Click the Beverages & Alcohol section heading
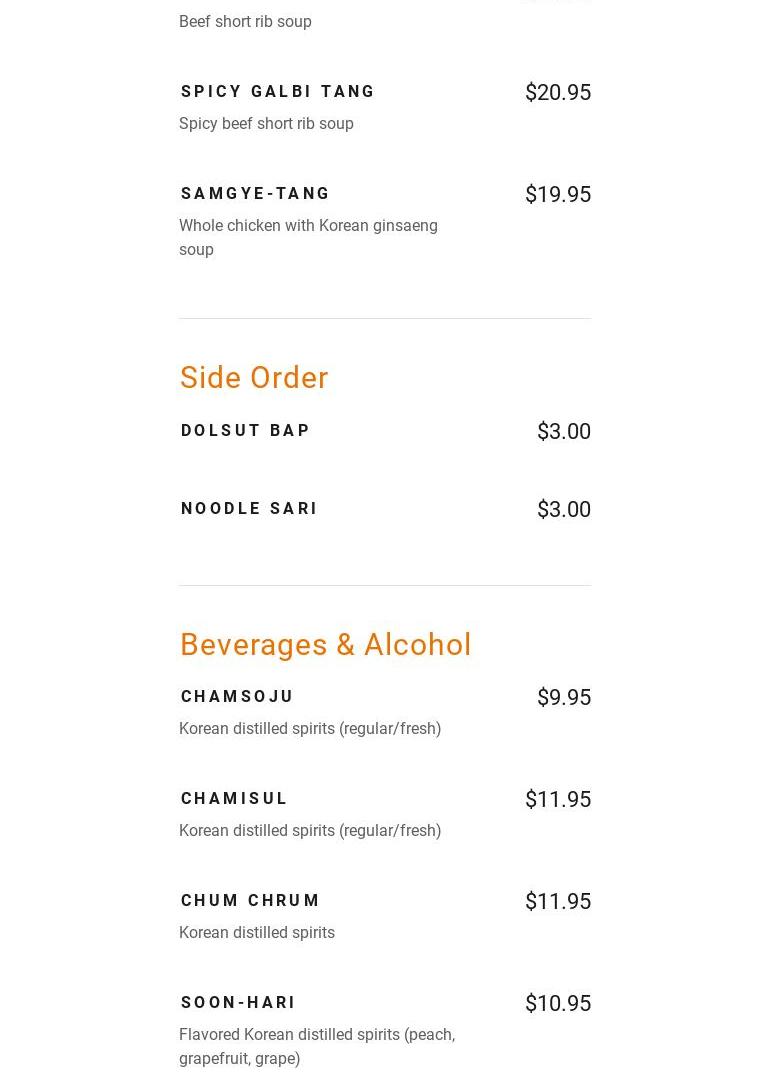This screenshot has width=770, height=1084. pyautogui.click(x=325, y=645)
